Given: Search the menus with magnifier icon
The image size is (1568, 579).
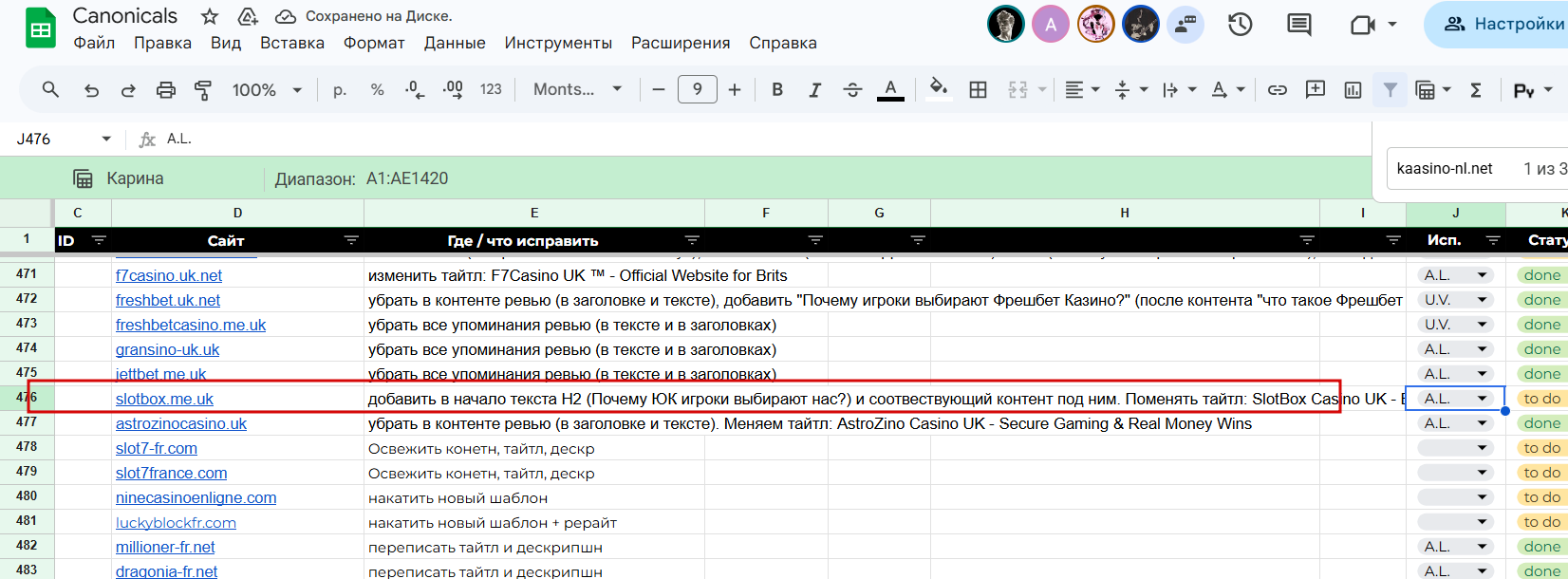Looking at the screenshot, I should click(50, 89).
